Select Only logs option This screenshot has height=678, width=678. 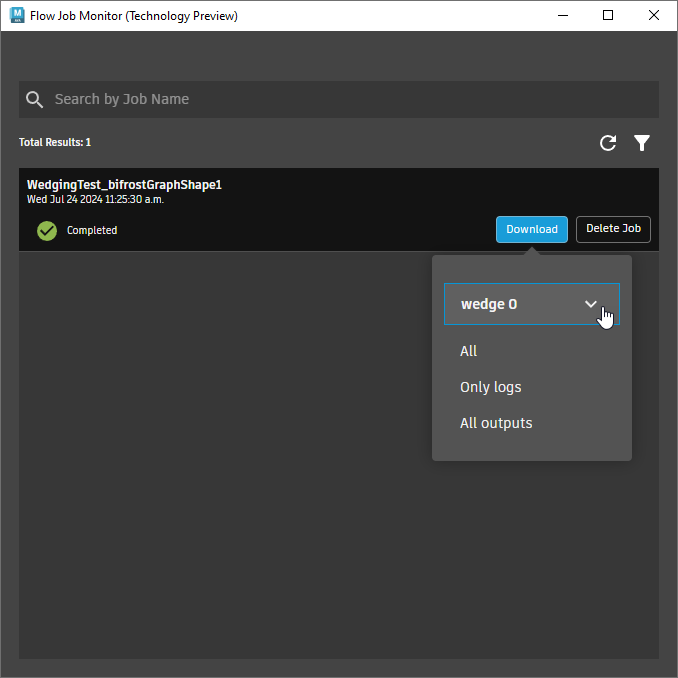tap(490, 387)
